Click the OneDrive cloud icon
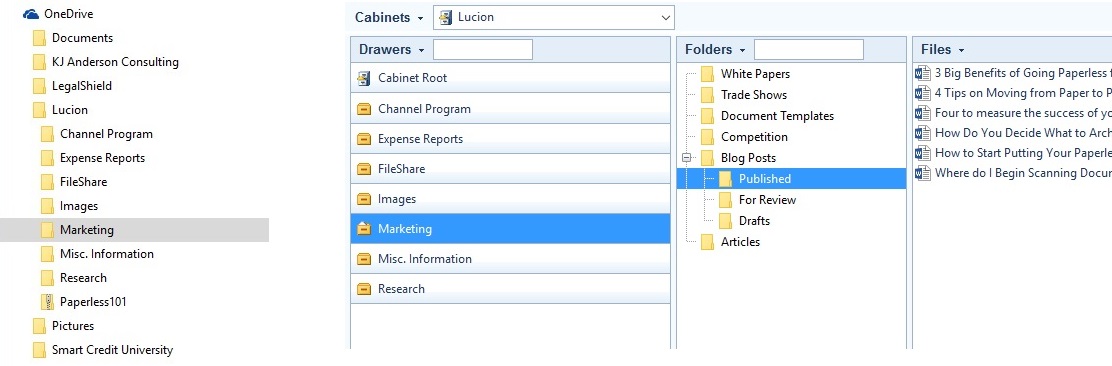The width and height of the screenshot is (1112, 366). [30, 14]
